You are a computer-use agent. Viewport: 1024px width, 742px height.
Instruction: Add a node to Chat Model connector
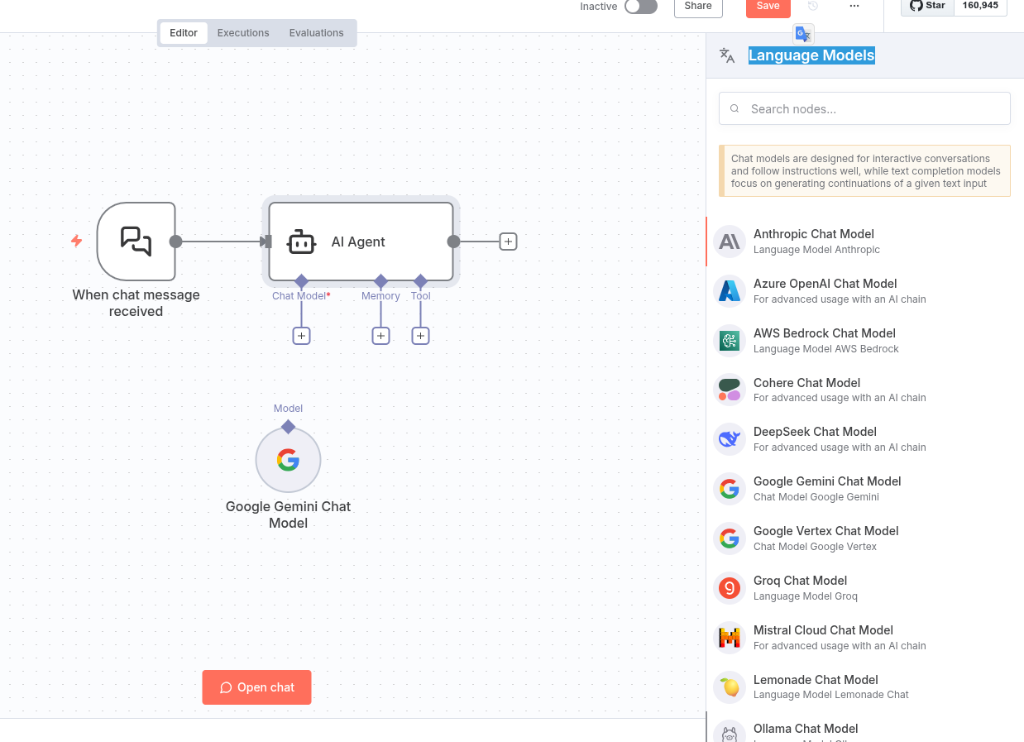pos(301,336)
